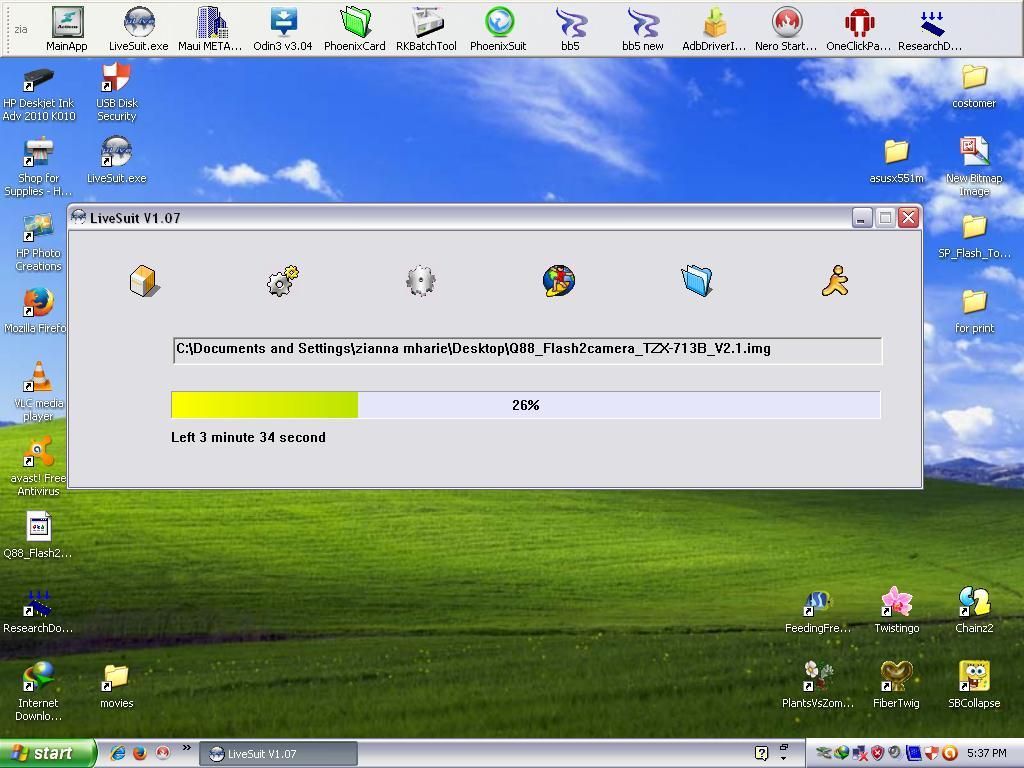Click the orange running man icon
This screenshot has width=1024, height=768.
click(x=835, y=281)
